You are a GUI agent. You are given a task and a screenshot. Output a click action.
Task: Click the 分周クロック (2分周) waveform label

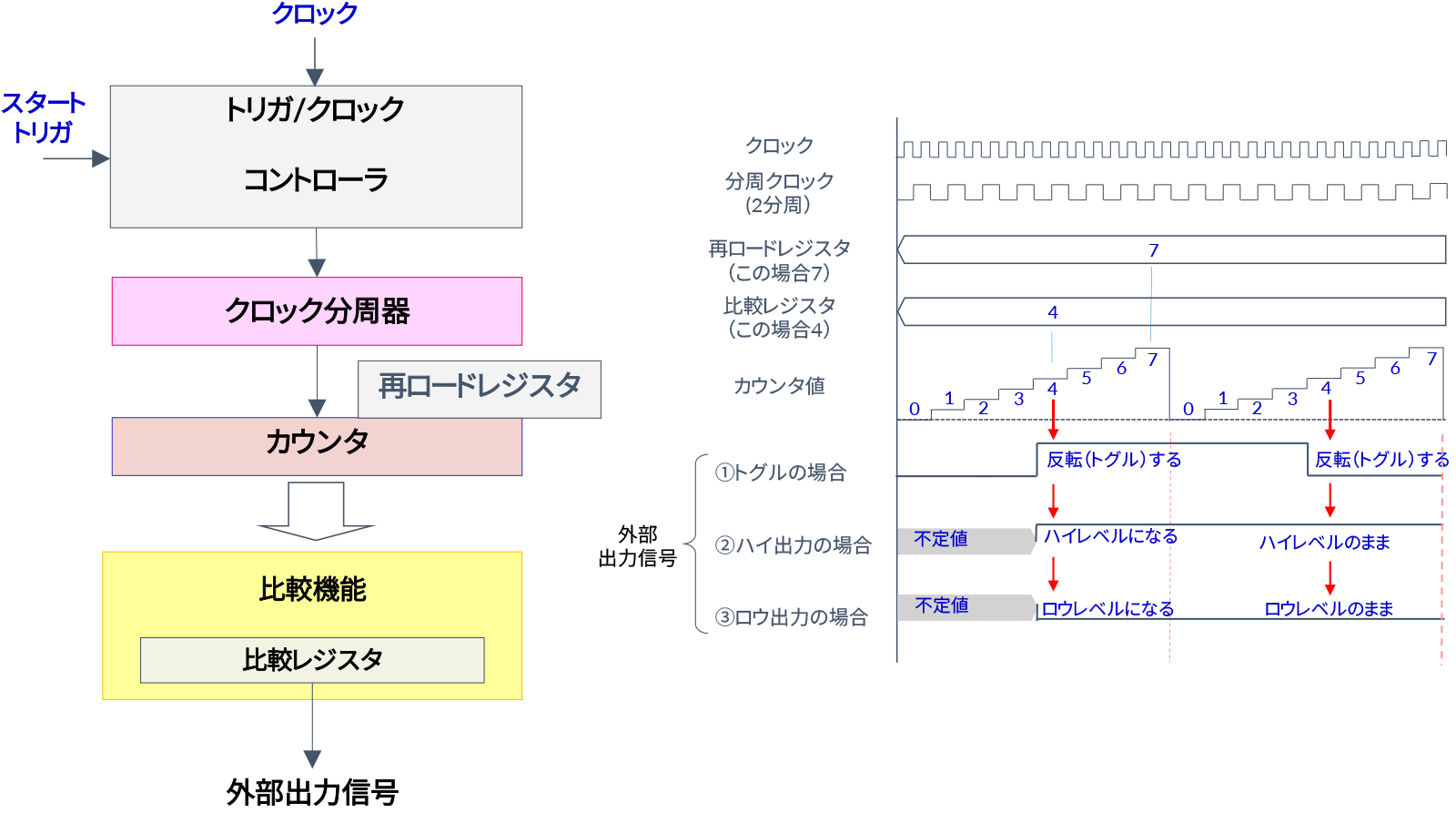[x=779, y=193]
